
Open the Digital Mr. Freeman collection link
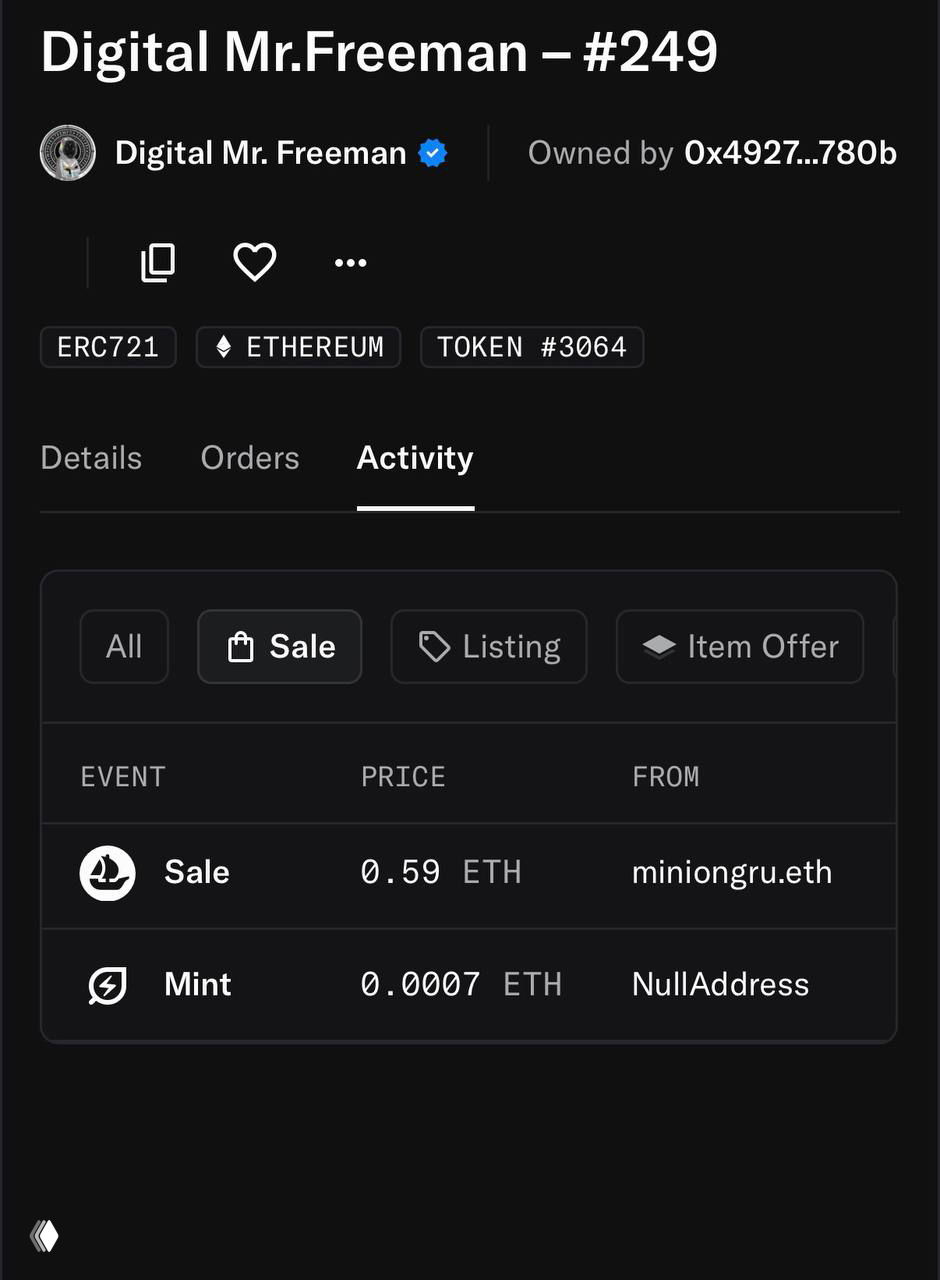(x=260, y=153)
